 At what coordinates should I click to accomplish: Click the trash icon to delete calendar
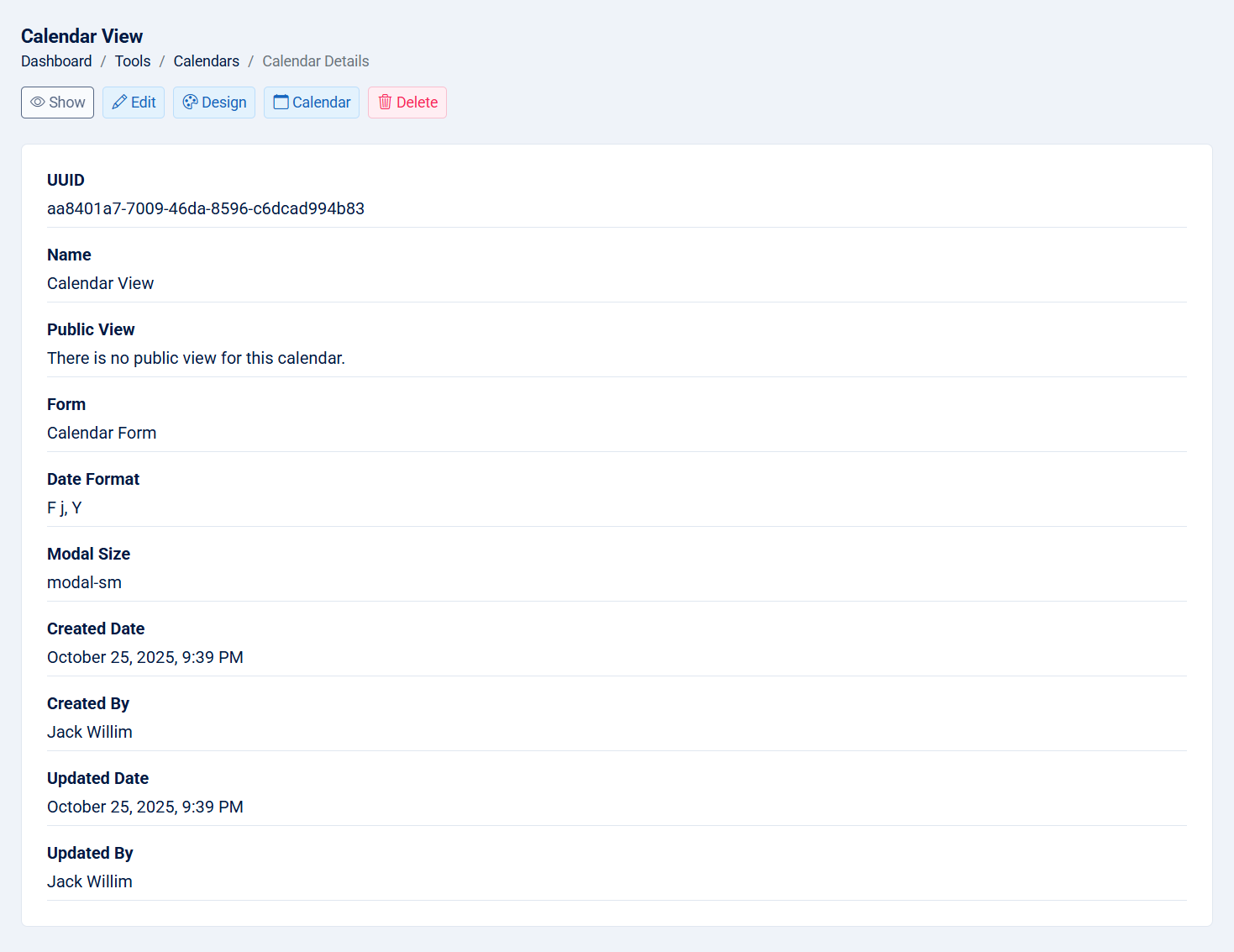click(386, 103)
